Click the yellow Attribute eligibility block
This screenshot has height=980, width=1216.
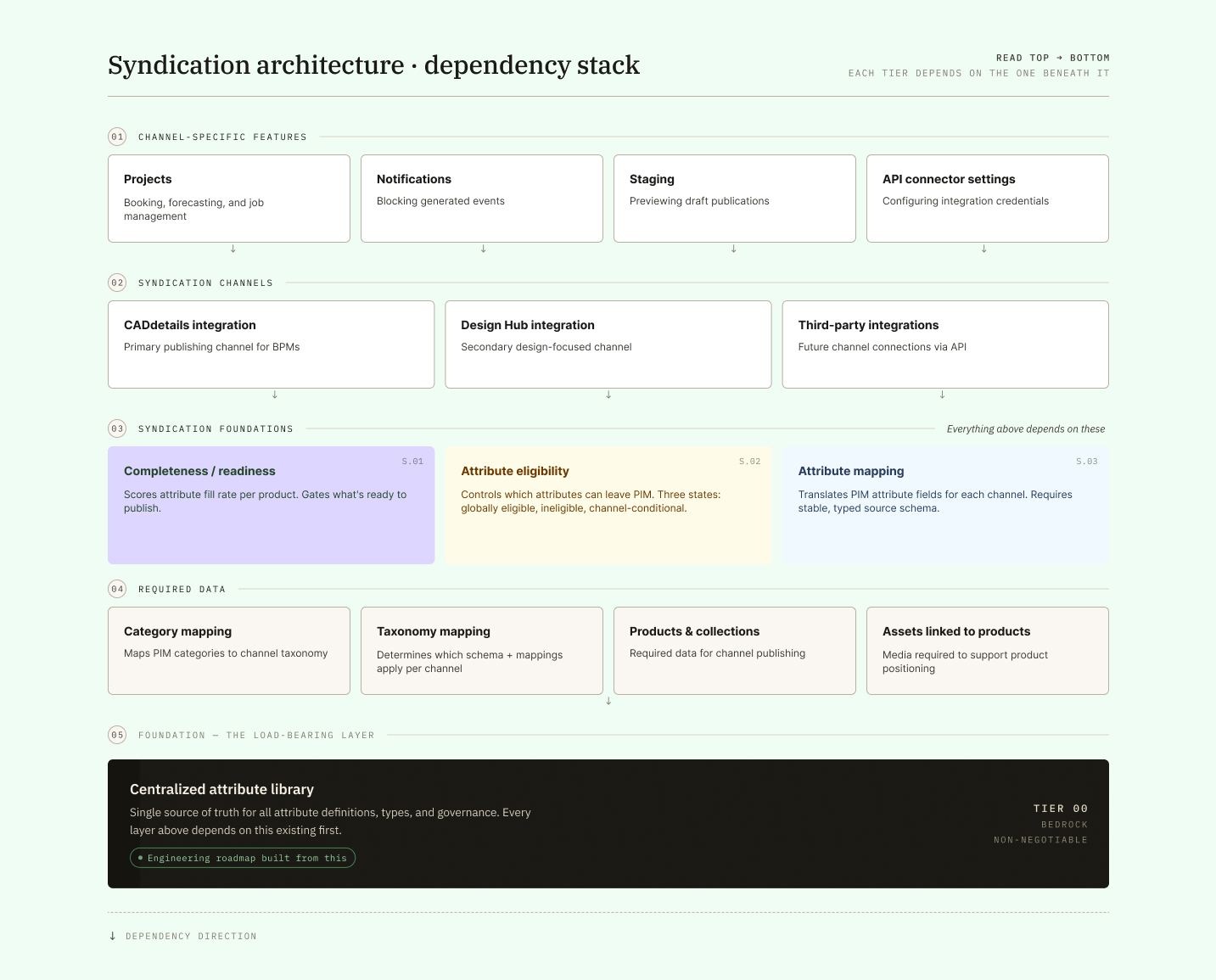tap(608, 505)
